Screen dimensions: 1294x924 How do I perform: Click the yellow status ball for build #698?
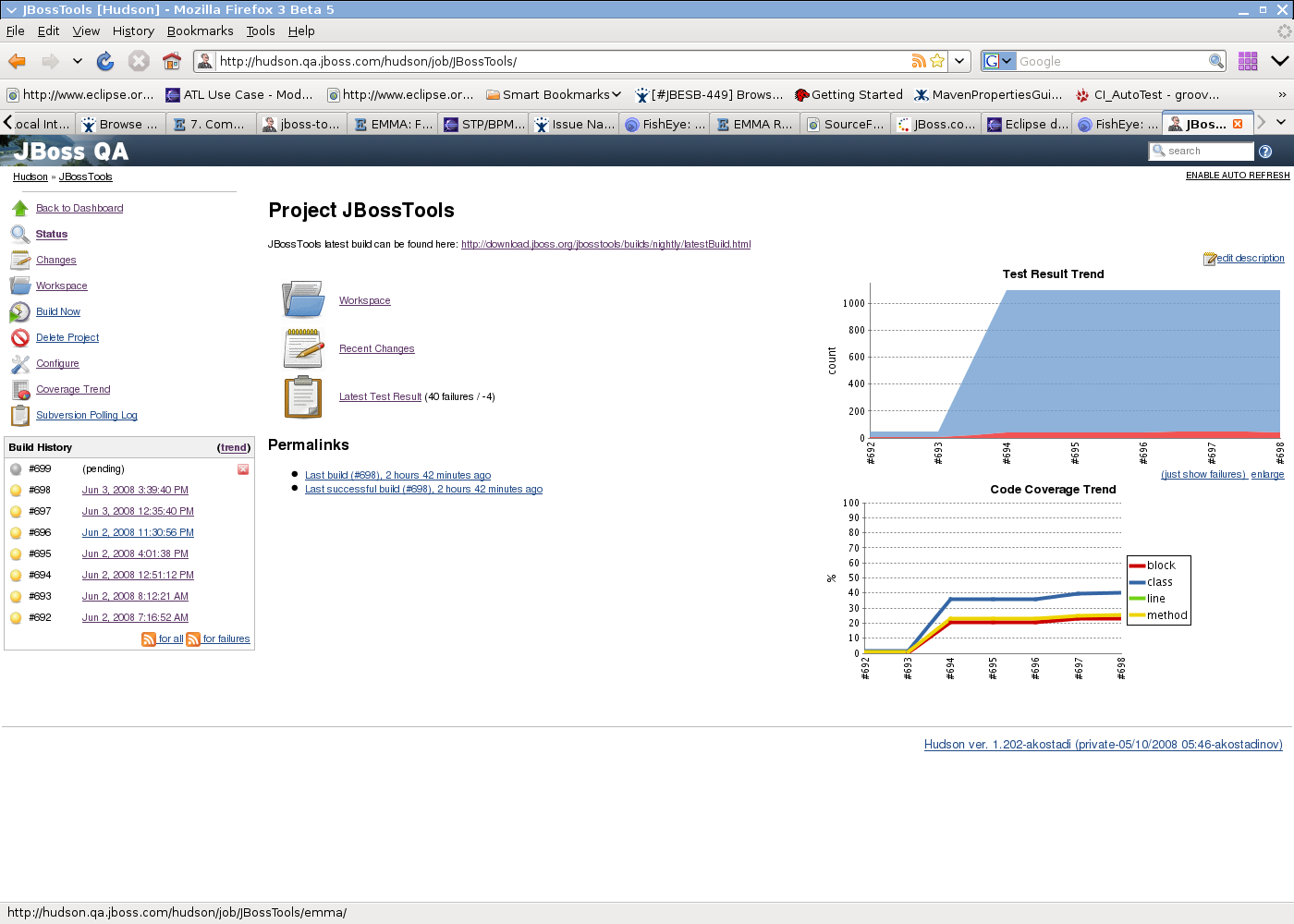[x=16, y=491]
